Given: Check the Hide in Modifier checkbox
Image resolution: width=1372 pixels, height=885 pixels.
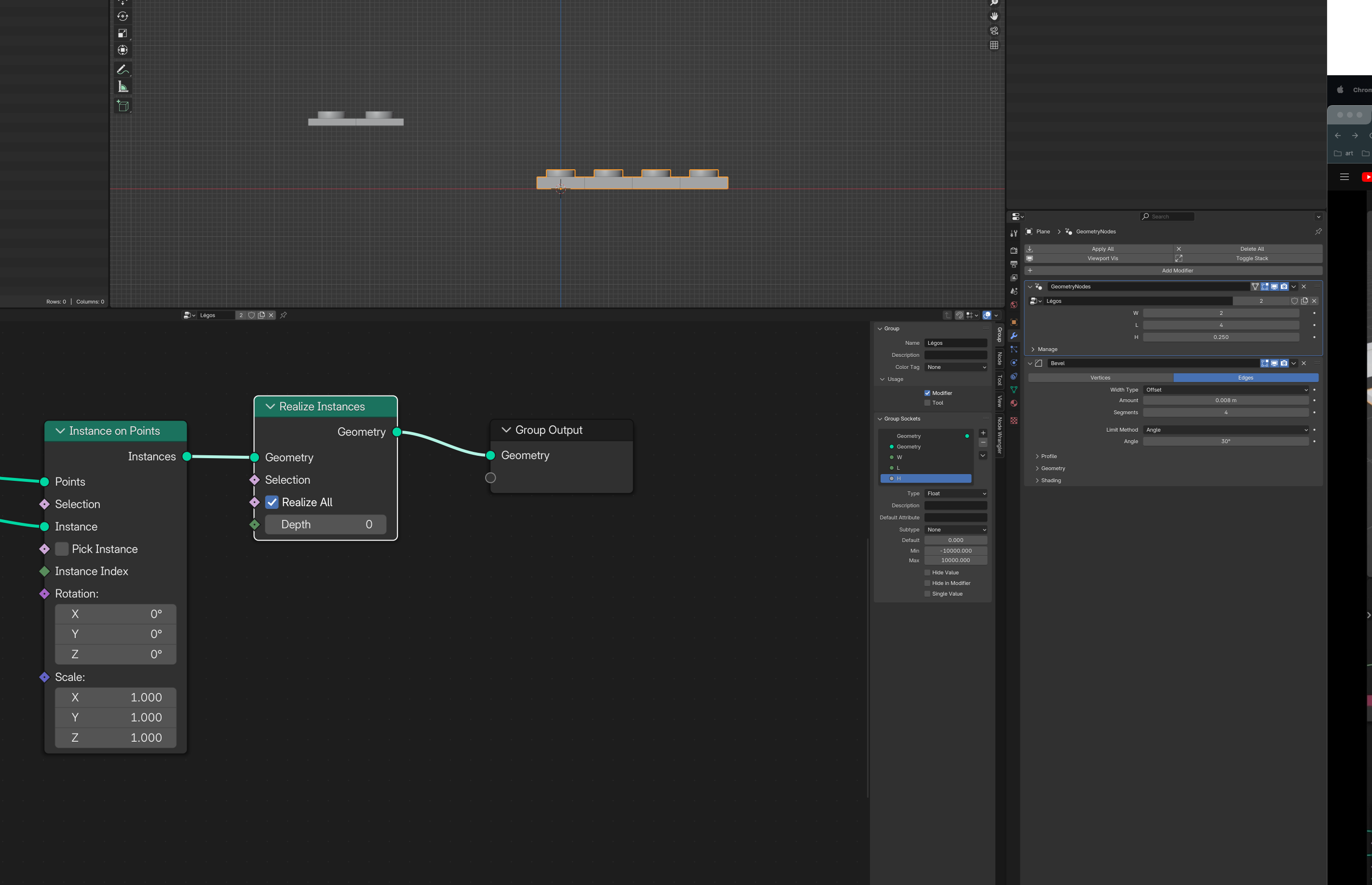Looking at the screenshot, I should [927, 583].
